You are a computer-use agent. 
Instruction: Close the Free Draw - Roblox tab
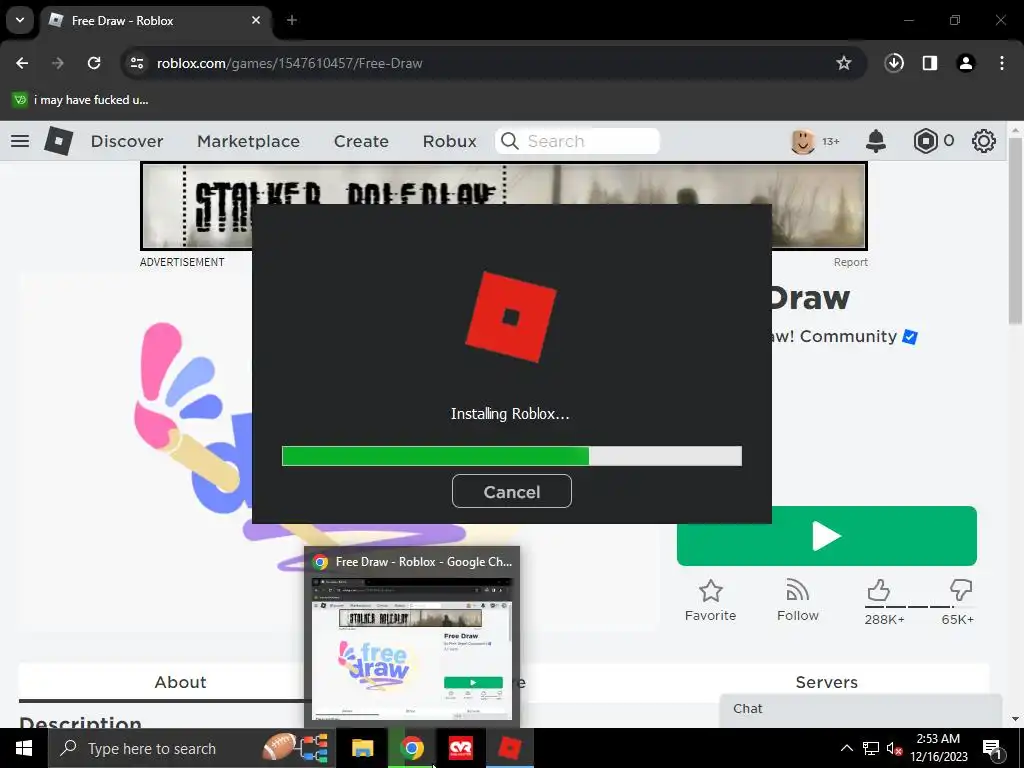[256, 20]
